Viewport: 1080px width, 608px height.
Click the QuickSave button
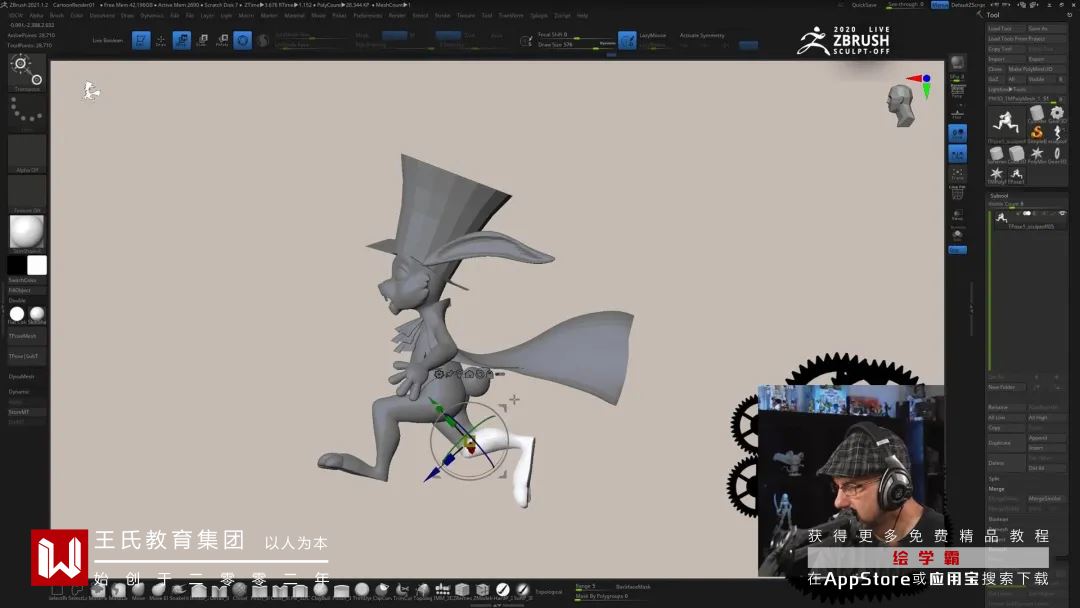click(x=864, y=5)
